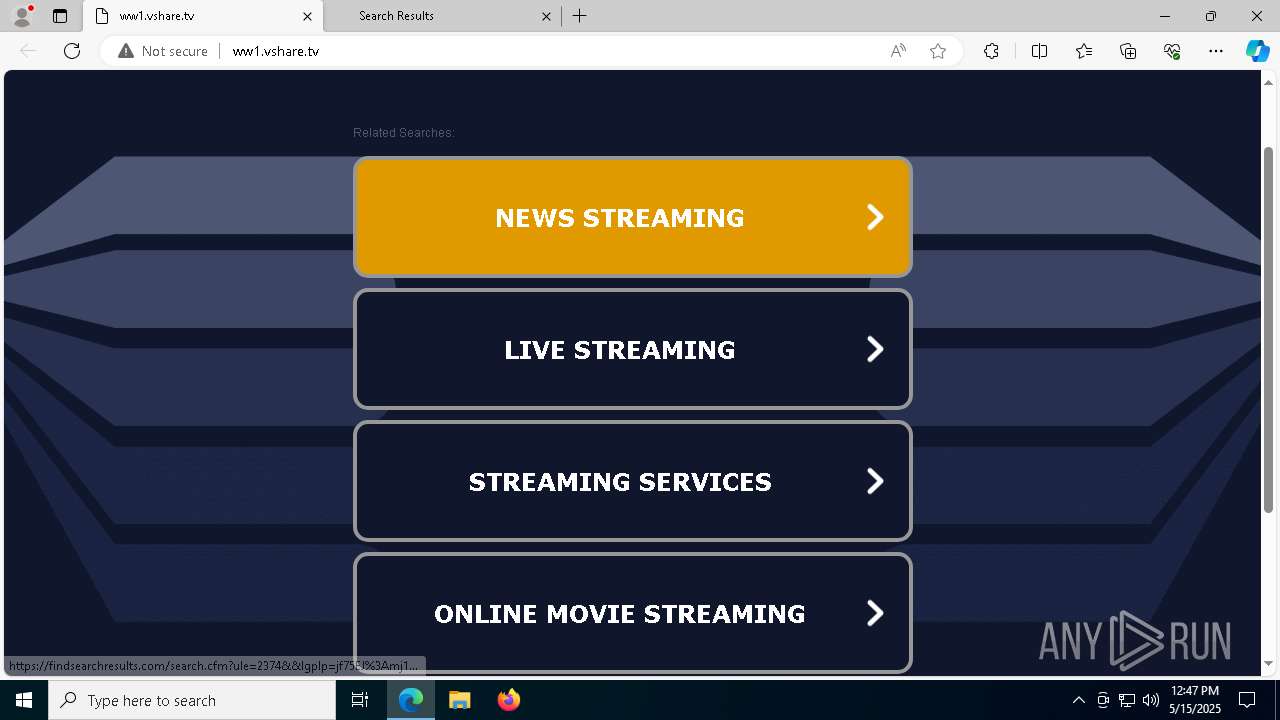Viewport: 1280px width, 720px height.
Task: Close the Search Results tab
Action: 546,16
